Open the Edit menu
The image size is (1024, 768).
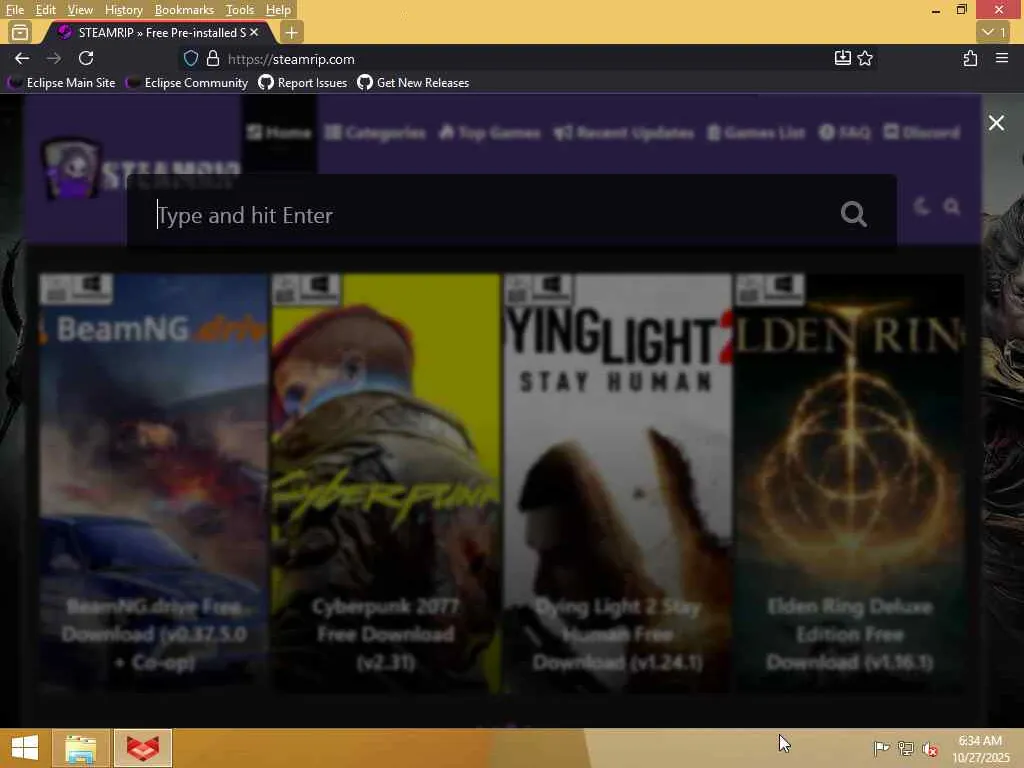point(45,10)
